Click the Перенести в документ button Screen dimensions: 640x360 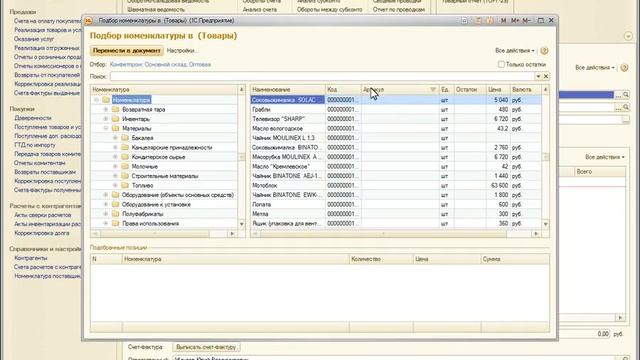pyautogui.click(x=127, y=51)
